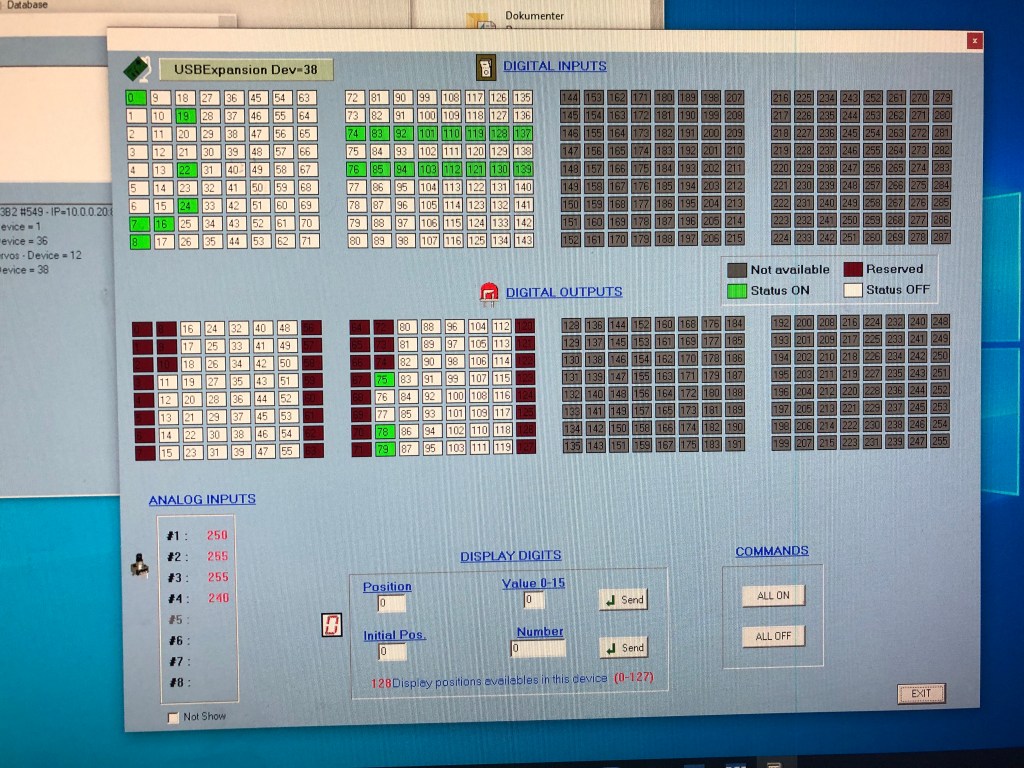Click the switch icon beside Digital Inputs
1024x768 pixels.
[485, 67]
